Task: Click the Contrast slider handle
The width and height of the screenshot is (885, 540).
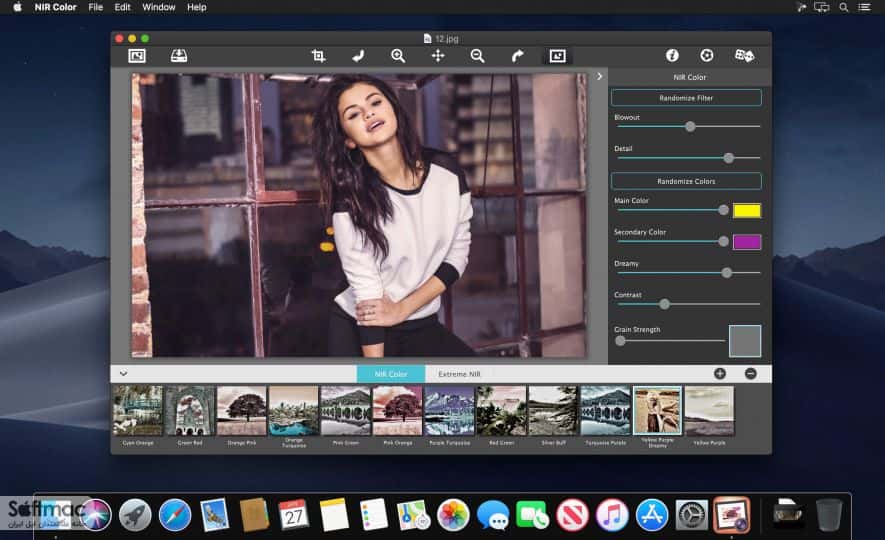Action: tap(664, 304)
